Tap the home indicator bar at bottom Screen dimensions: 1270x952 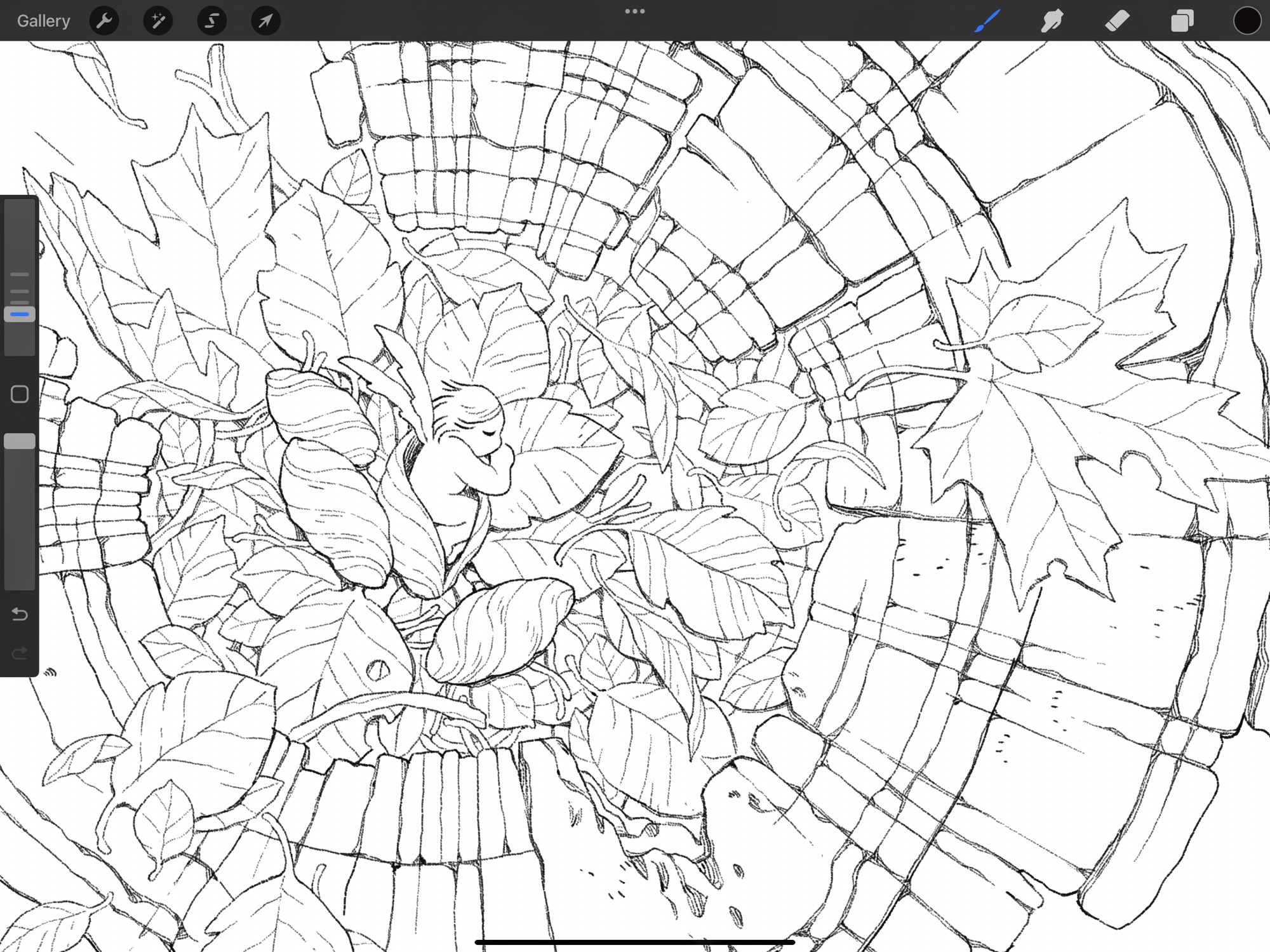pos(634,942)
